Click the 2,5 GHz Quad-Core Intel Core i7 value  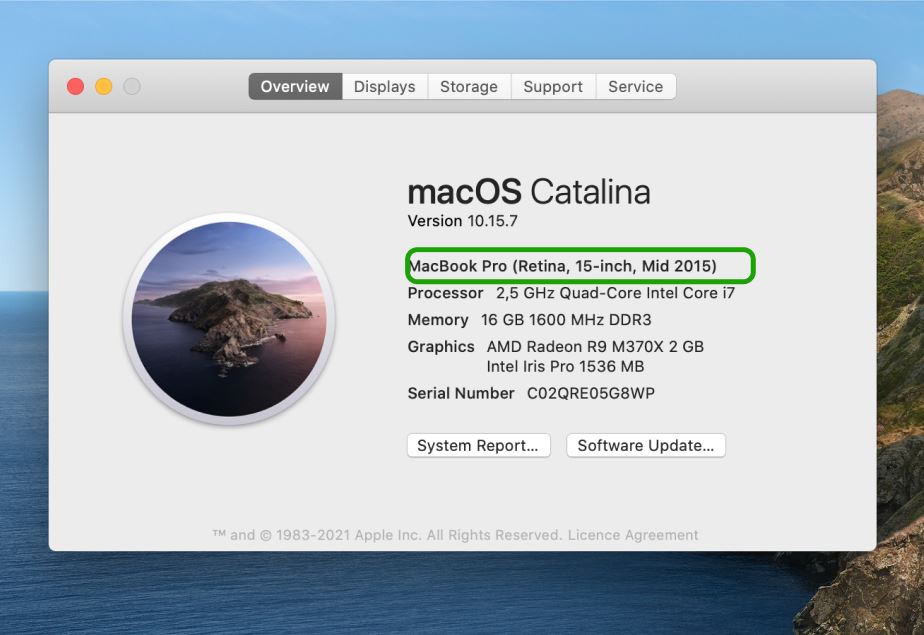(615, 293)
